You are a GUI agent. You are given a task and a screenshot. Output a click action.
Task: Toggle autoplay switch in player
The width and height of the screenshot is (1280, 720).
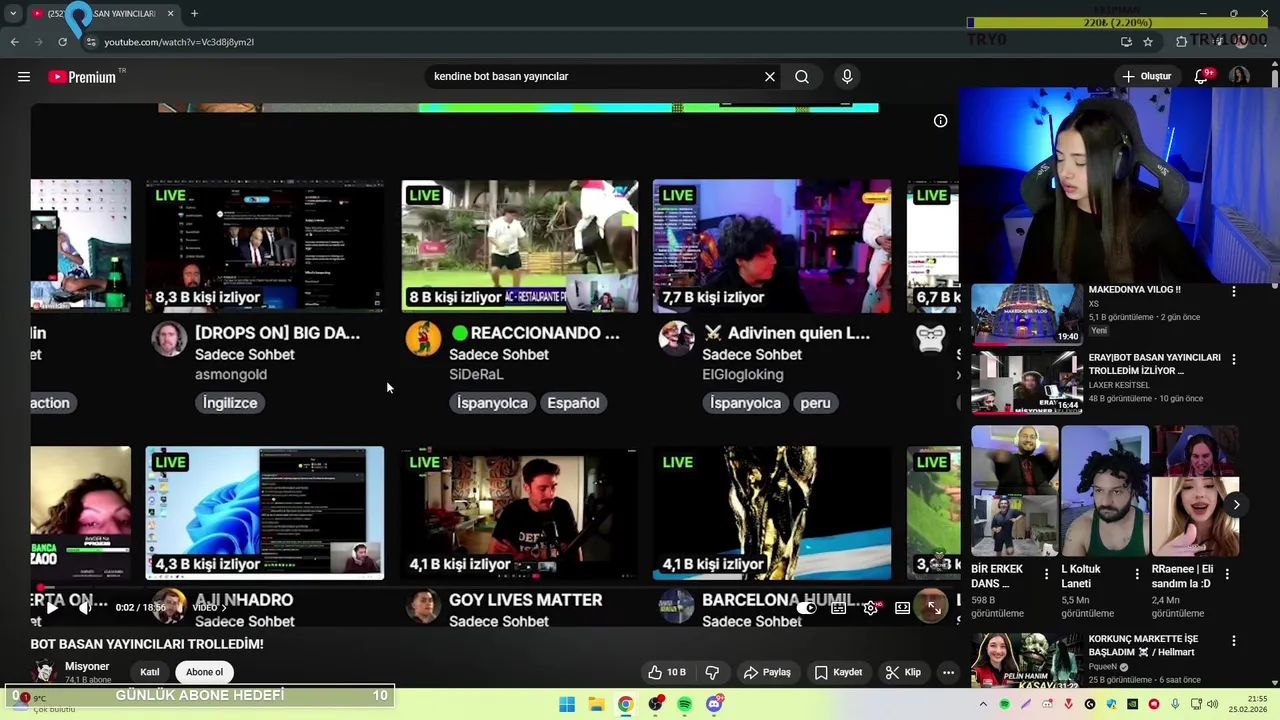[x=807, y=607]
